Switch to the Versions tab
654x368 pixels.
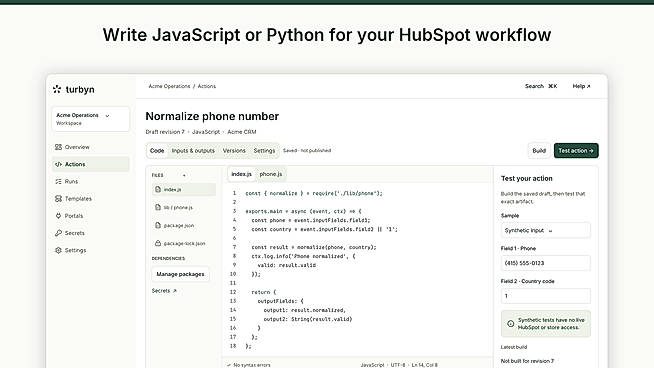[x=234, y=151]
